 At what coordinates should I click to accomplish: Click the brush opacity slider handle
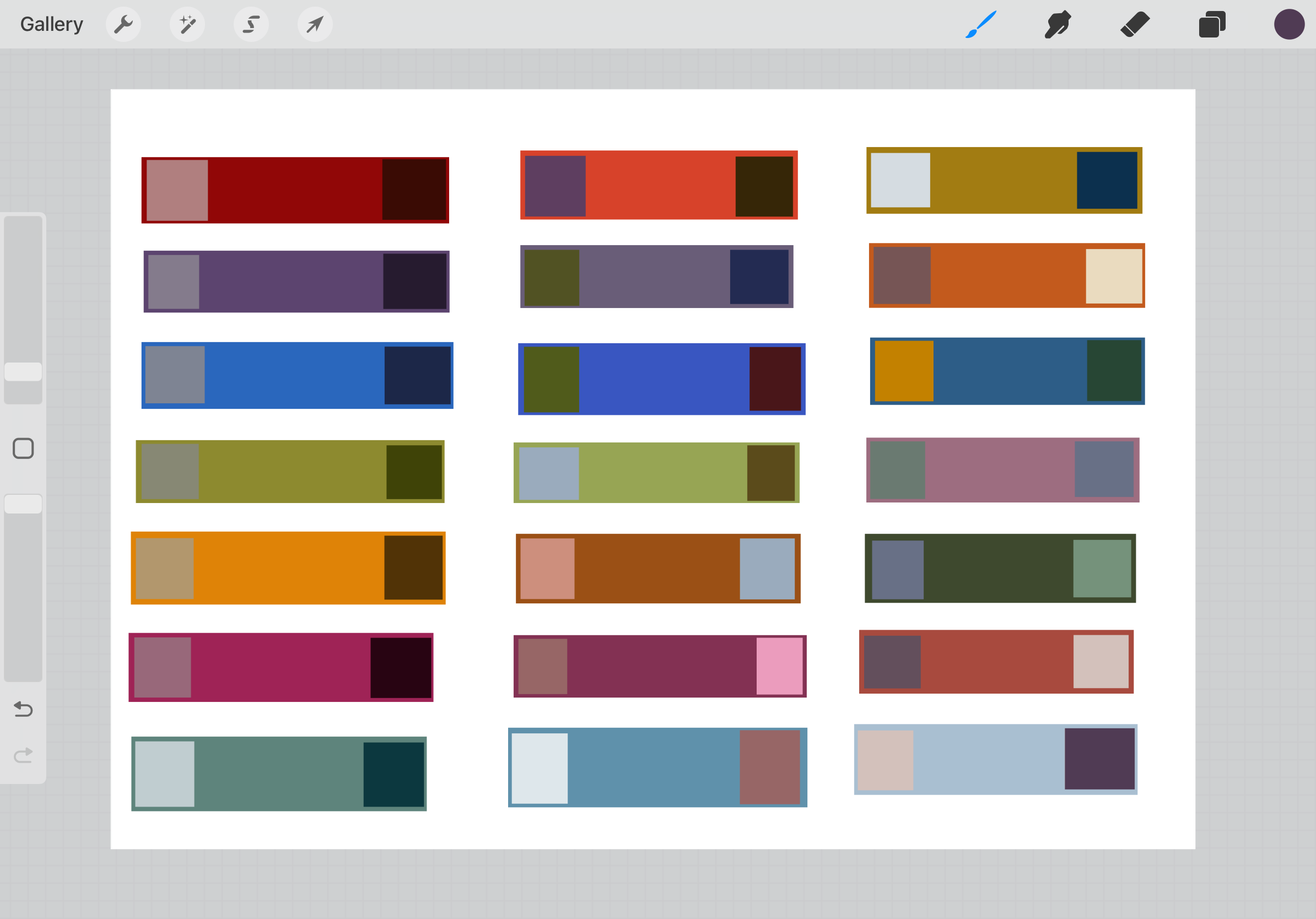[24, 504]
